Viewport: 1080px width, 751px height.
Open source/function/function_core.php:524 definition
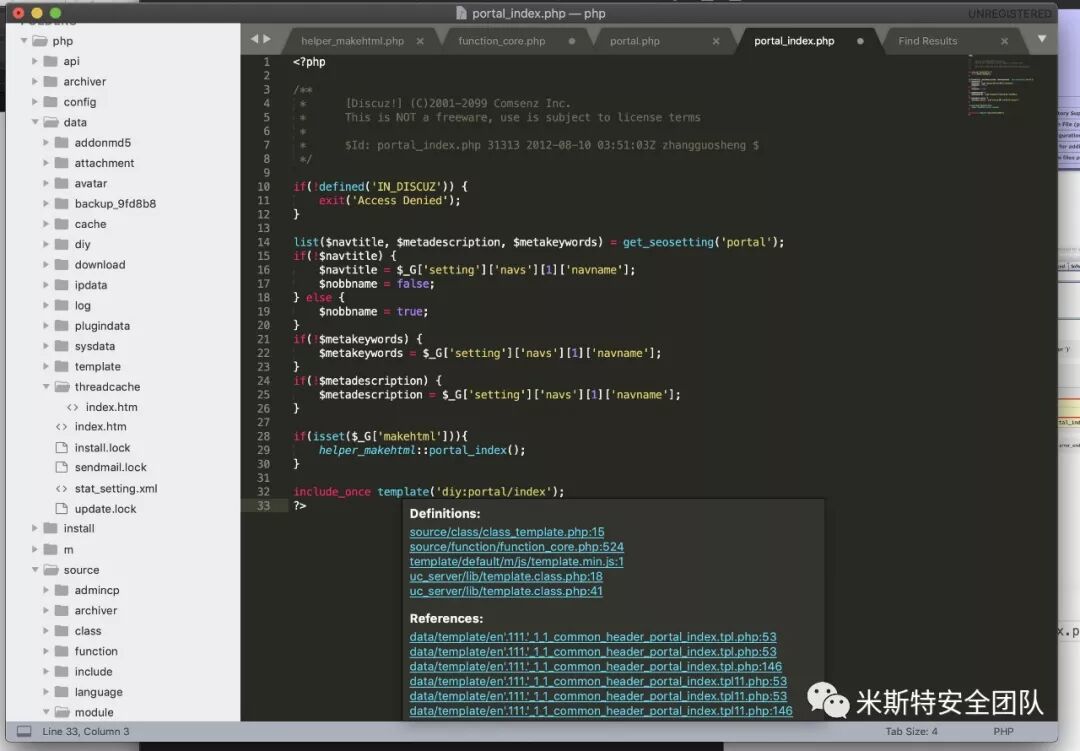(517, 547)
